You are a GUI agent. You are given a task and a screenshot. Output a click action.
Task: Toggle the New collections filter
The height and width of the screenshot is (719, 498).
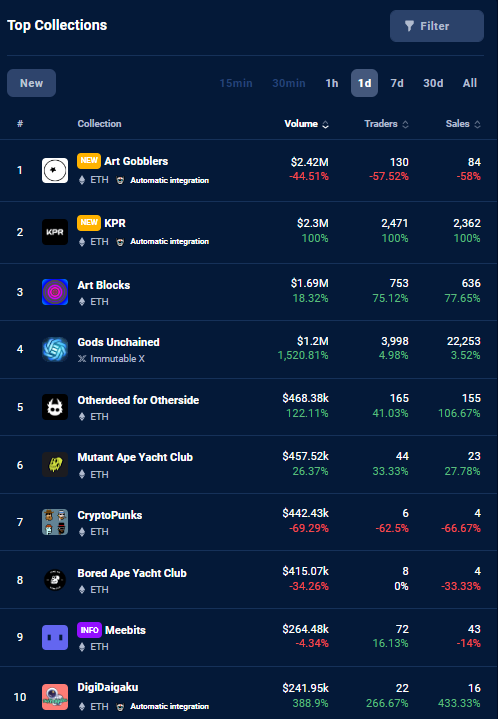click(31, 83)
